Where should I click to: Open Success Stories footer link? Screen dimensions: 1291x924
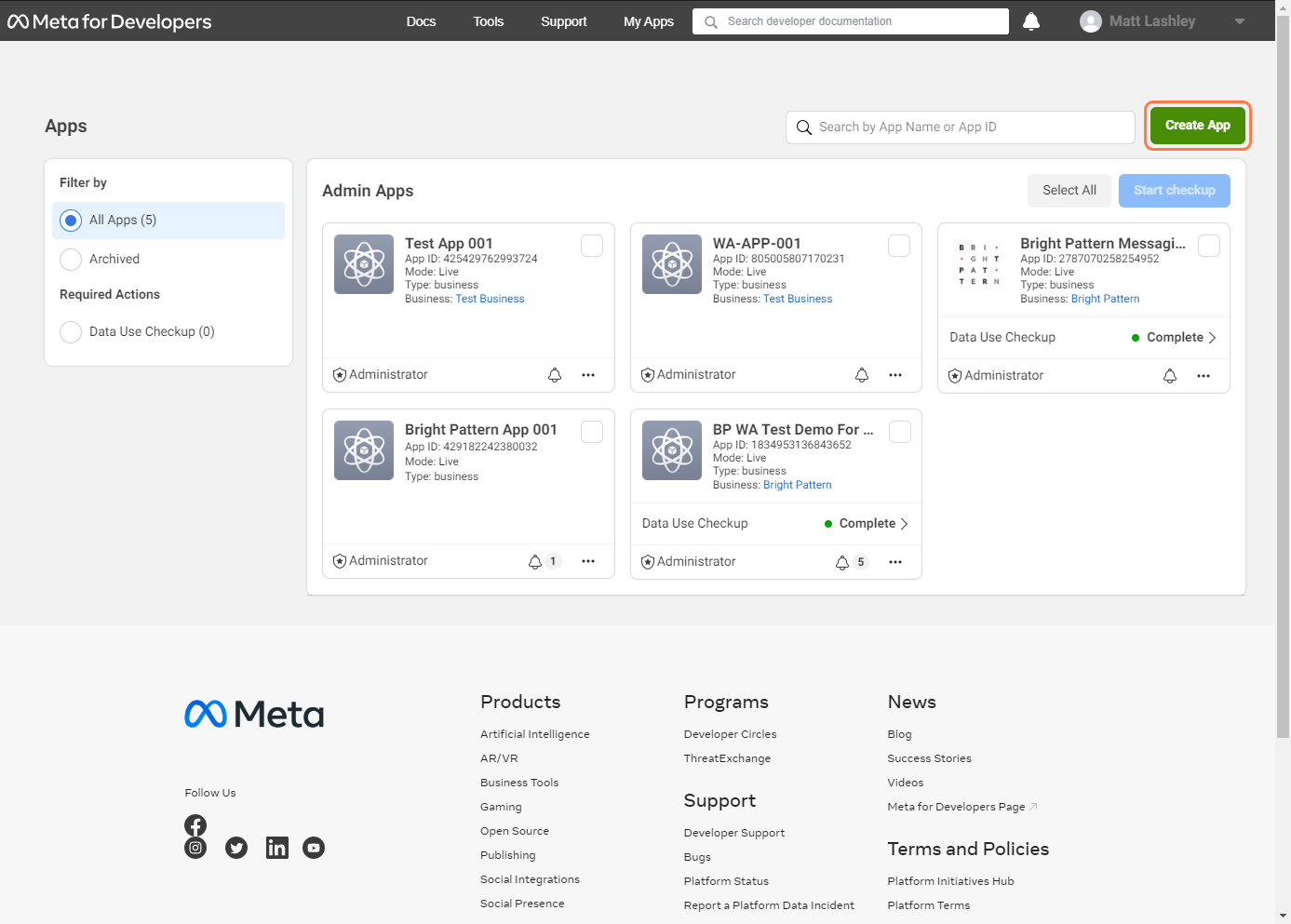(x=929, y=758)
